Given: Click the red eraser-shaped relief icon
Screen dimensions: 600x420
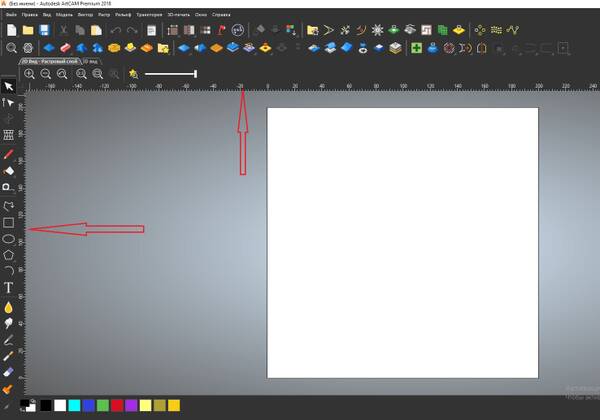Looking at the screenshot, I should (x=65, y=48).
